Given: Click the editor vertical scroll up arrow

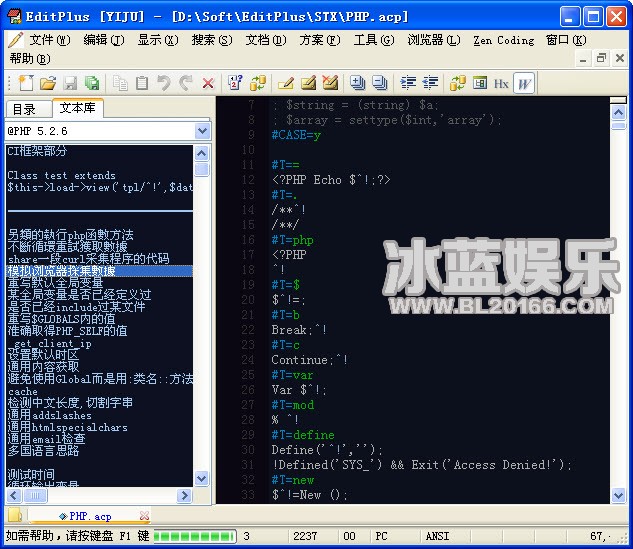Looking at the screenshot, I should 618,112.
